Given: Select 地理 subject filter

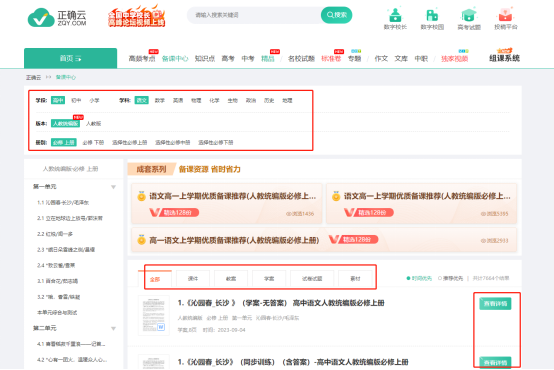Looking at the screenshot, I should pyautogui.click(x=287, y=100).
